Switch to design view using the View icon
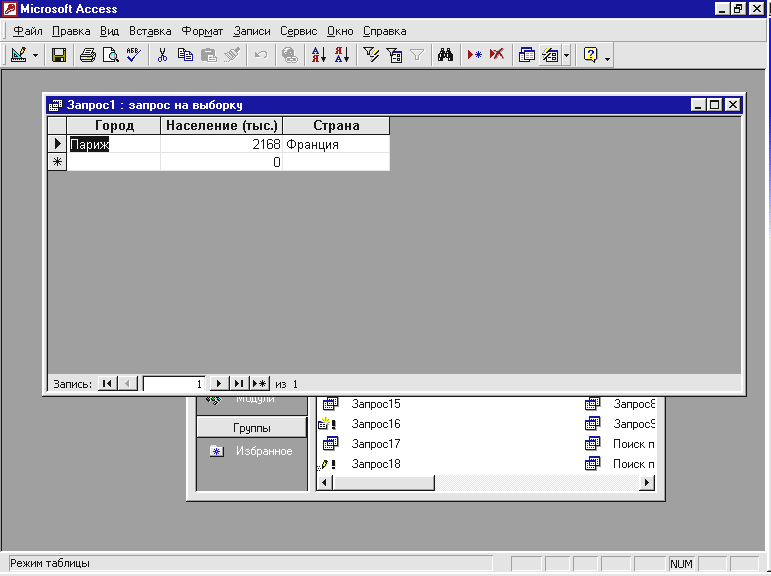Screen dimensions: 771x576 click(x=19, y=55)
